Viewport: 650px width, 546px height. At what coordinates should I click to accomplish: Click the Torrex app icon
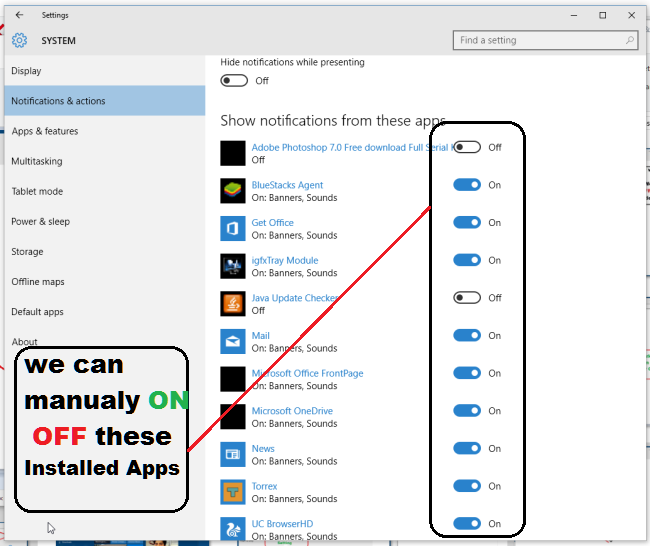pyautogui.click(x=233, y=493)
